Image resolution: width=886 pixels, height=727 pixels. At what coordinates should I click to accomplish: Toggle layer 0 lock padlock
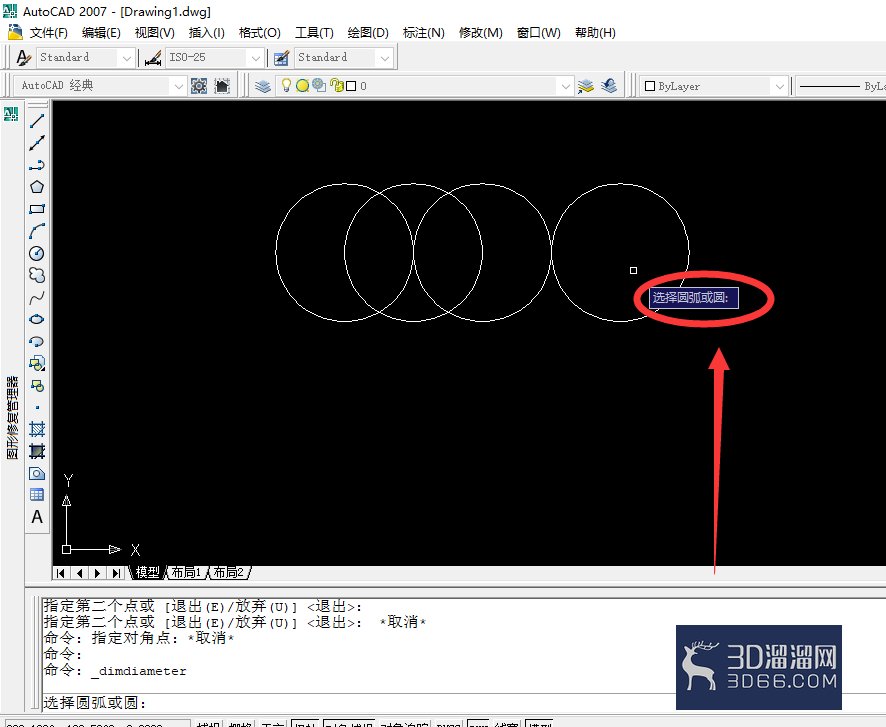coord(337,85)
